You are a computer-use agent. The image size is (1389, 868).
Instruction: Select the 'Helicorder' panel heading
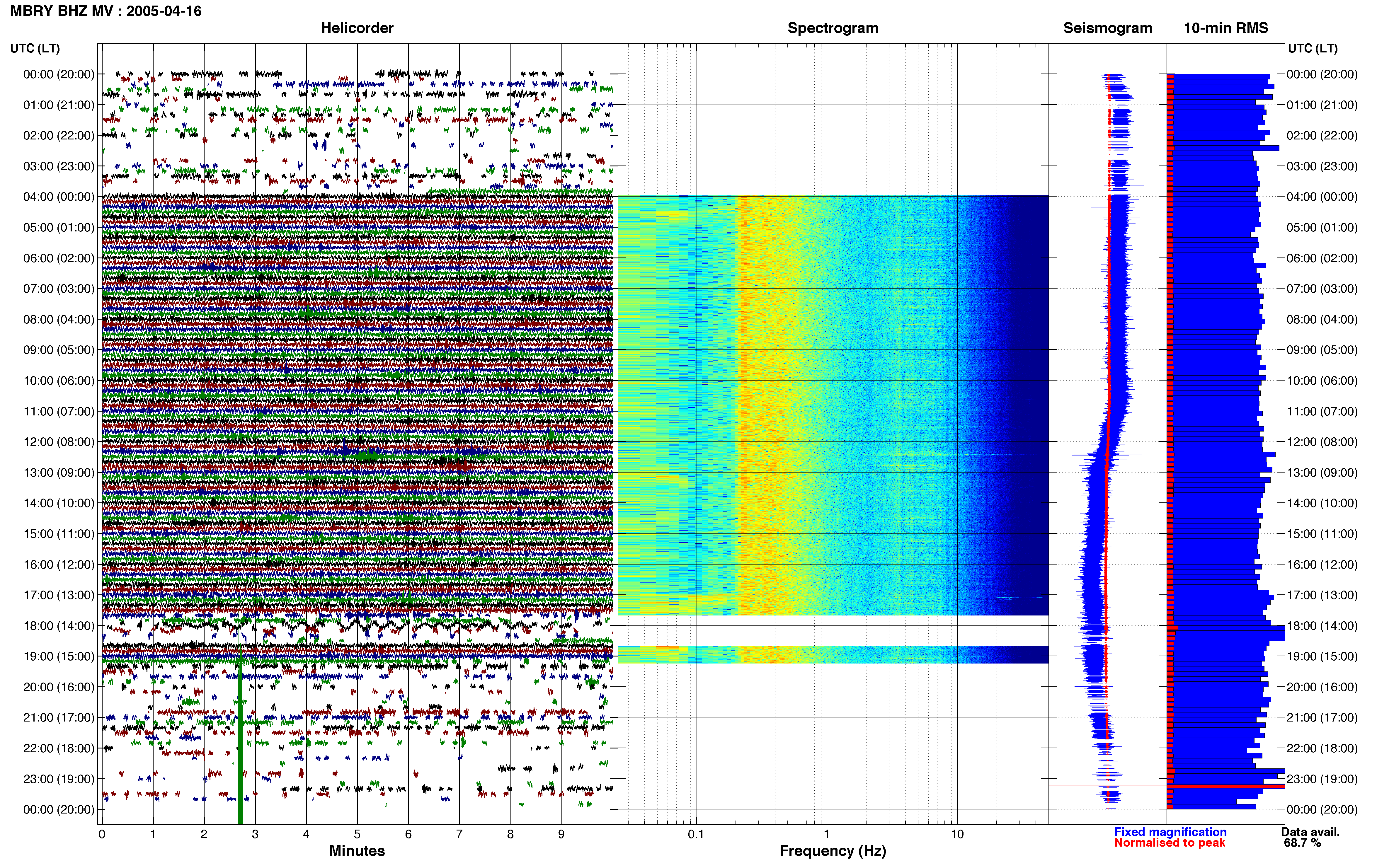(x=357, y=28)
